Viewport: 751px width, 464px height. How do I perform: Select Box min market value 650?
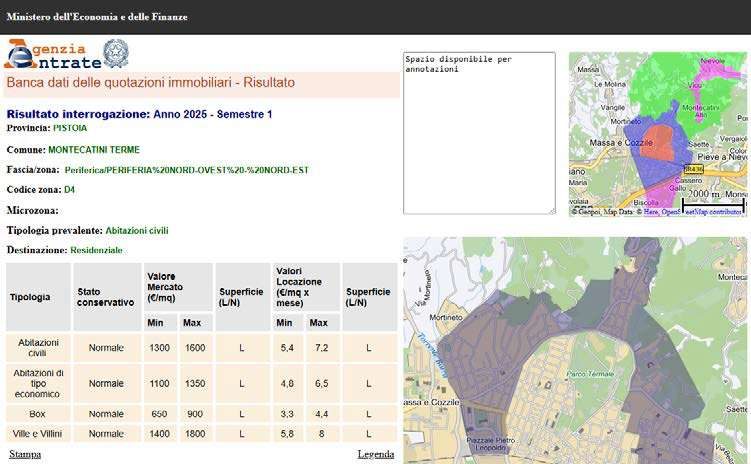click(x=159, y=414)
